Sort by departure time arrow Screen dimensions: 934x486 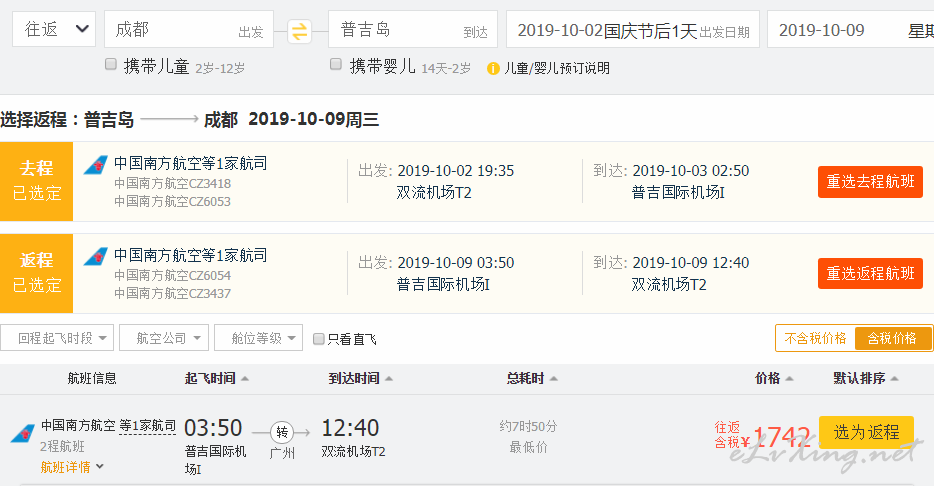245,379
